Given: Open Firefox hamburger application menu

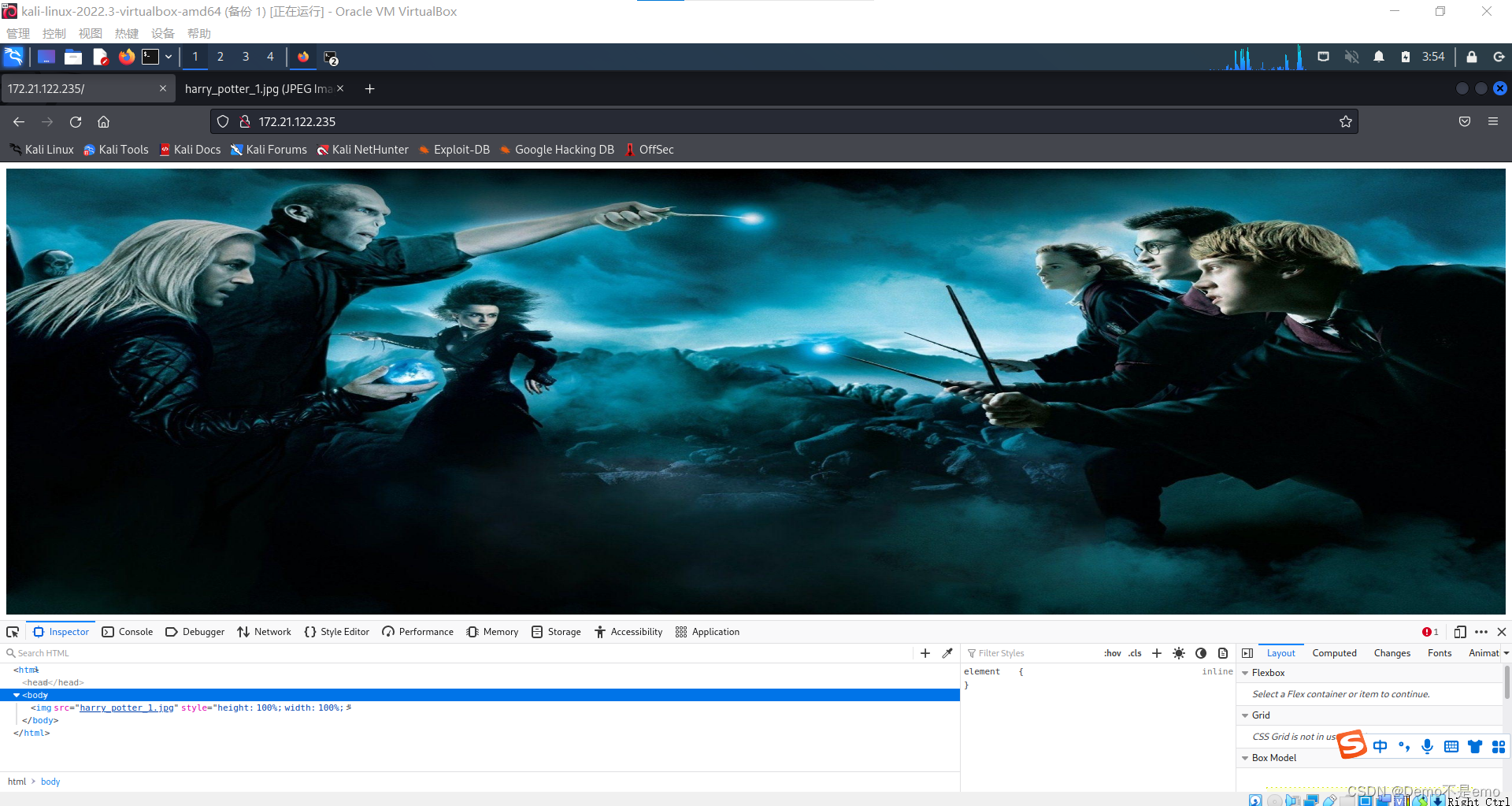Looking at the screenshot, I should (x=1493, y=121).
